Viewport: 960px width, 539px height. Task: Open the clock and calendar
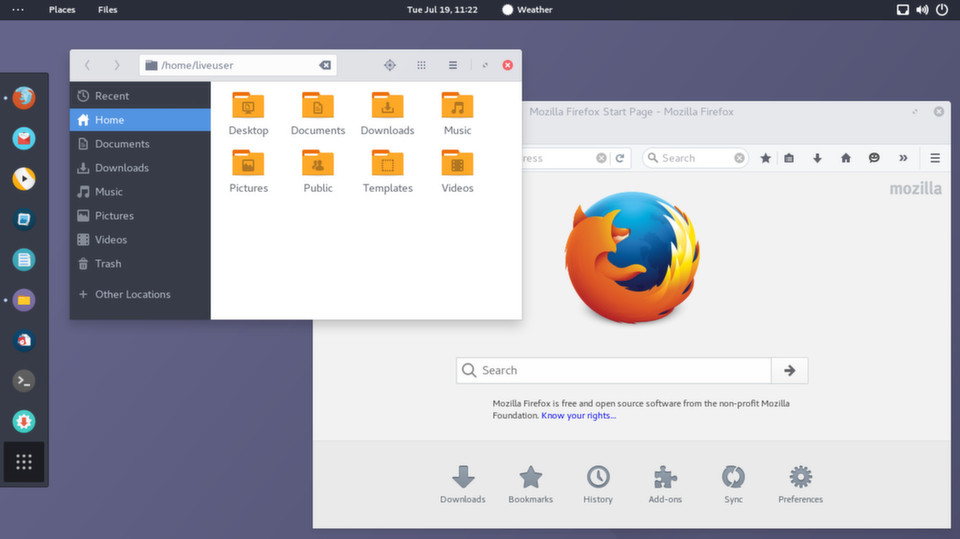[442, 10]
